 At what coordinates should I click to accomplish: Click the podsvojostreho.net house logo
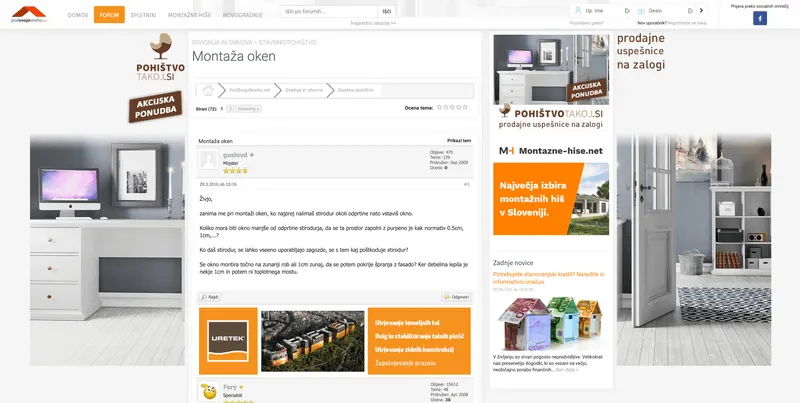(29, 14)
